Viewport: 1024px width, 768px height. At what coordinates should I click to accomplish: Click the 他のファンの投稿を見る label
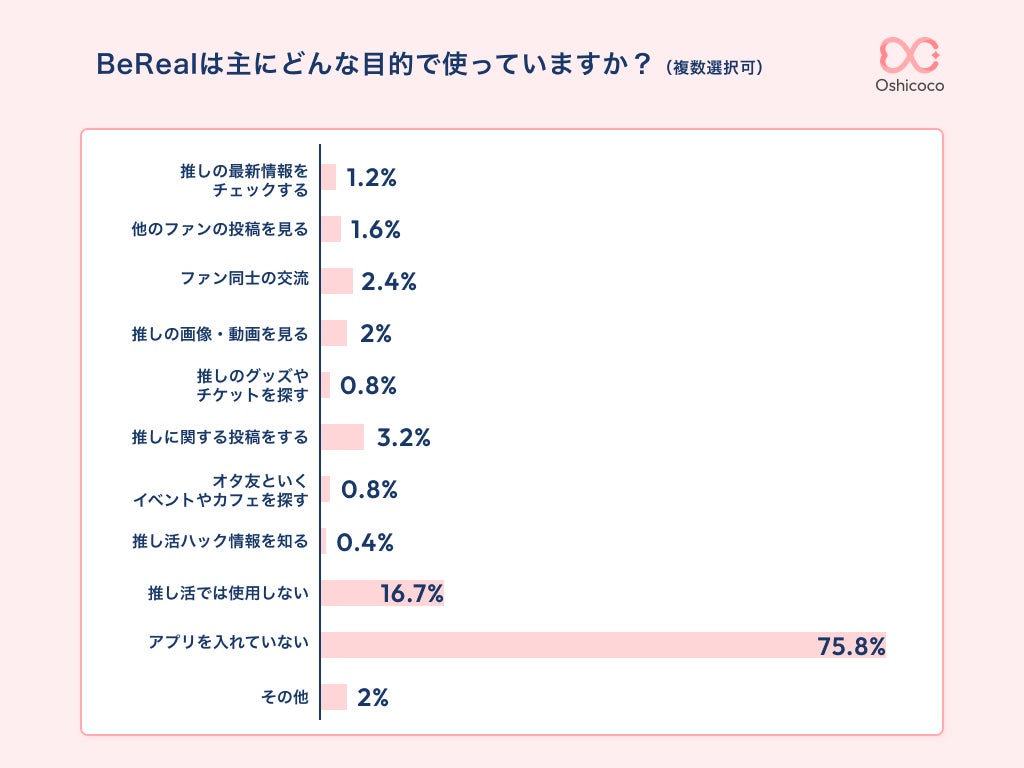(220, 230)
